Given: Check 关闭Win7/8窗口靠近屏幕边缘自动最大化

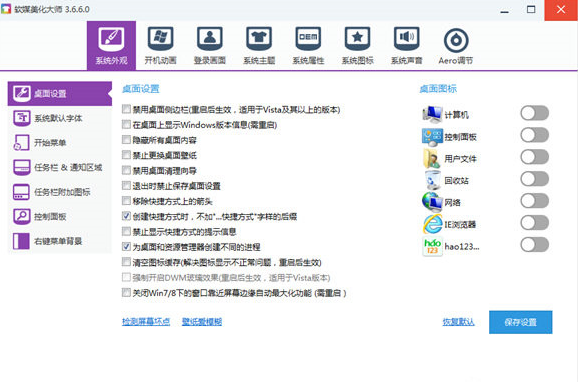Looking at the screenshot, I should click(x=126, y=292).
